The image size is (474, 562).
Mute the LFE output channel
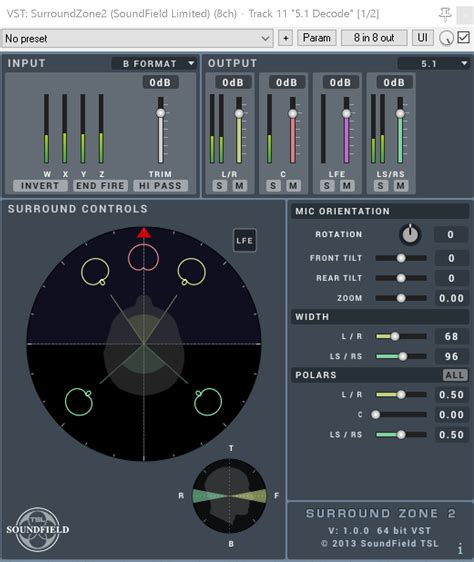tap(347, 186)
